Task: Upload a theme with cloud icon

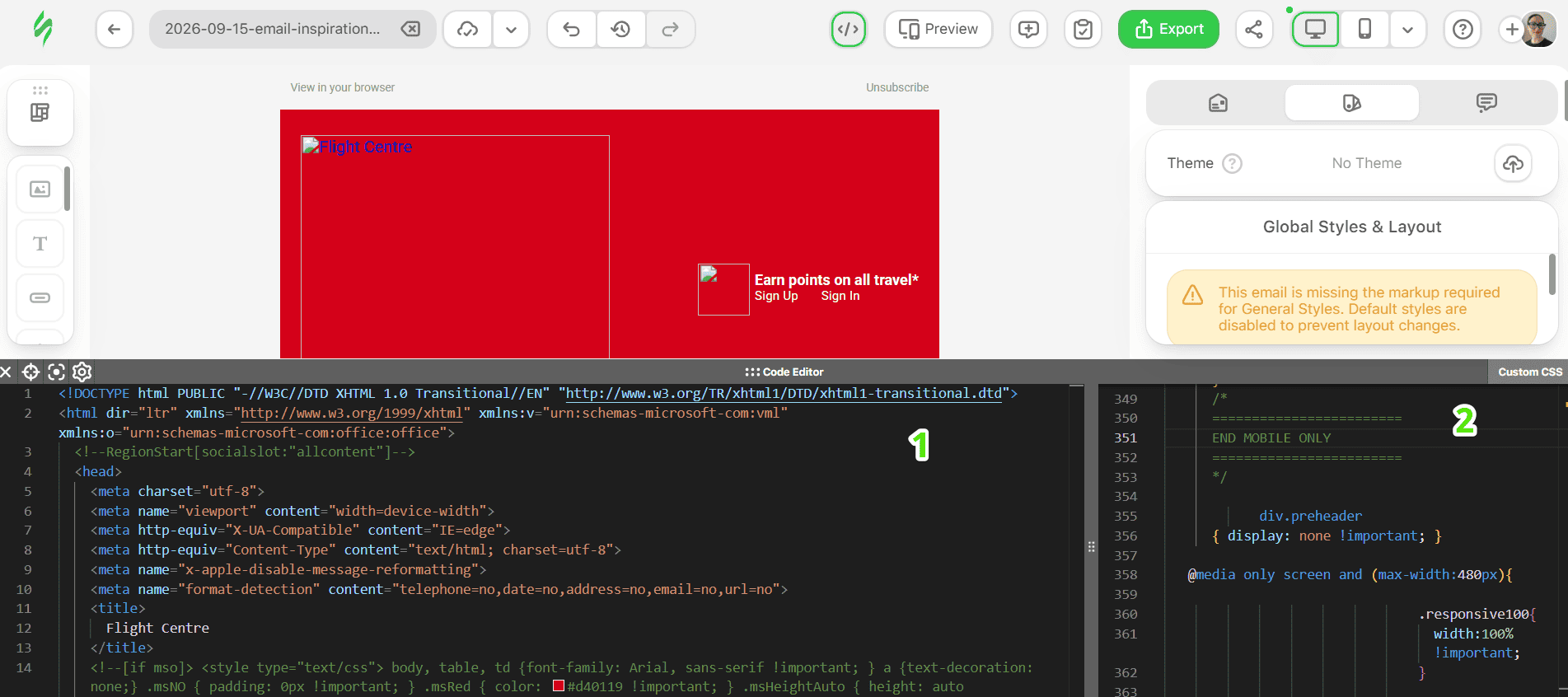Action: tap(1513, 163)
